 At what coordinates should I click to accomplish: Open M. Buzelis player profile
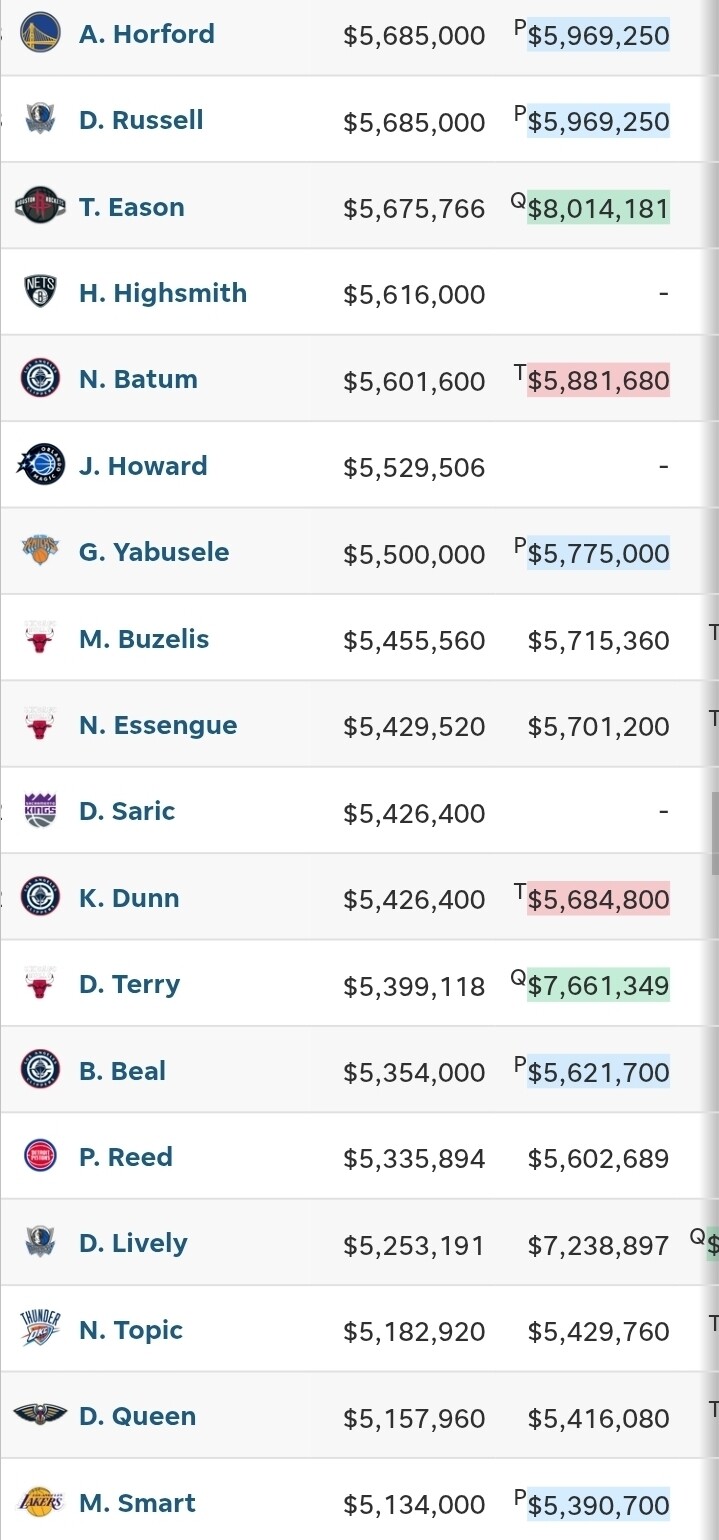point(144,638)
